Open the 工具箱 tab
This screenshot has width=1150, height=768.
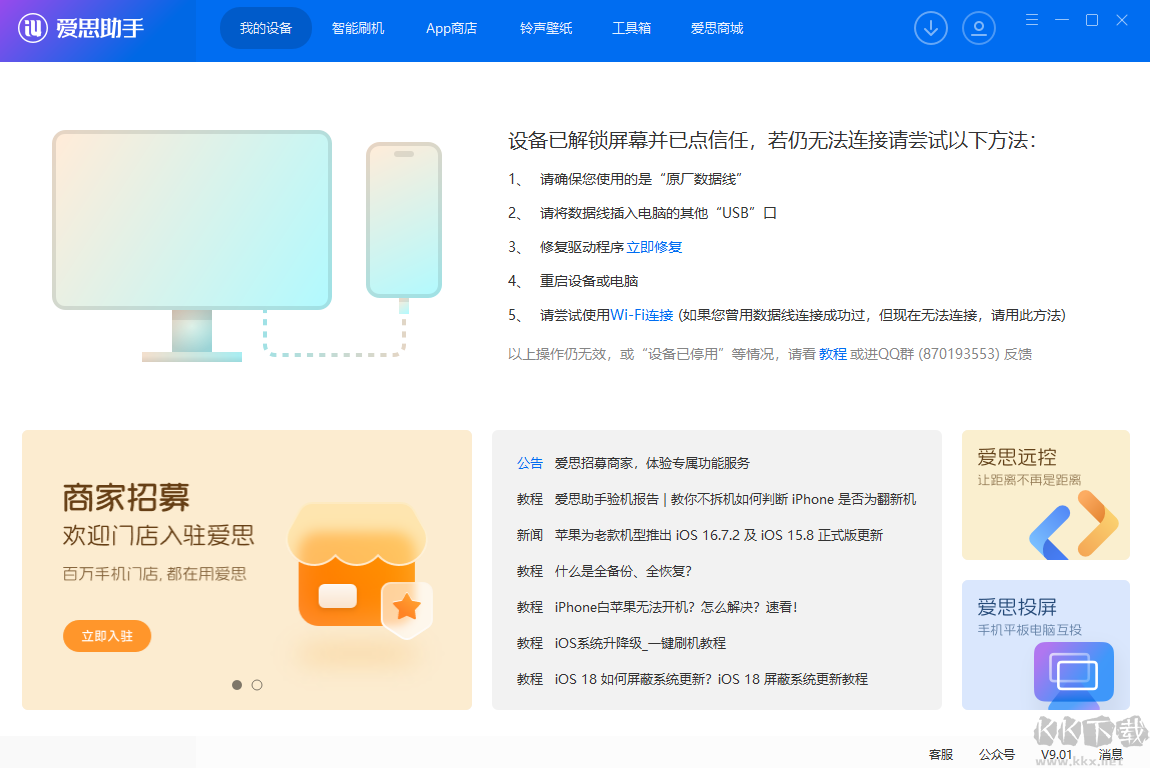click(x=631, y=29)
